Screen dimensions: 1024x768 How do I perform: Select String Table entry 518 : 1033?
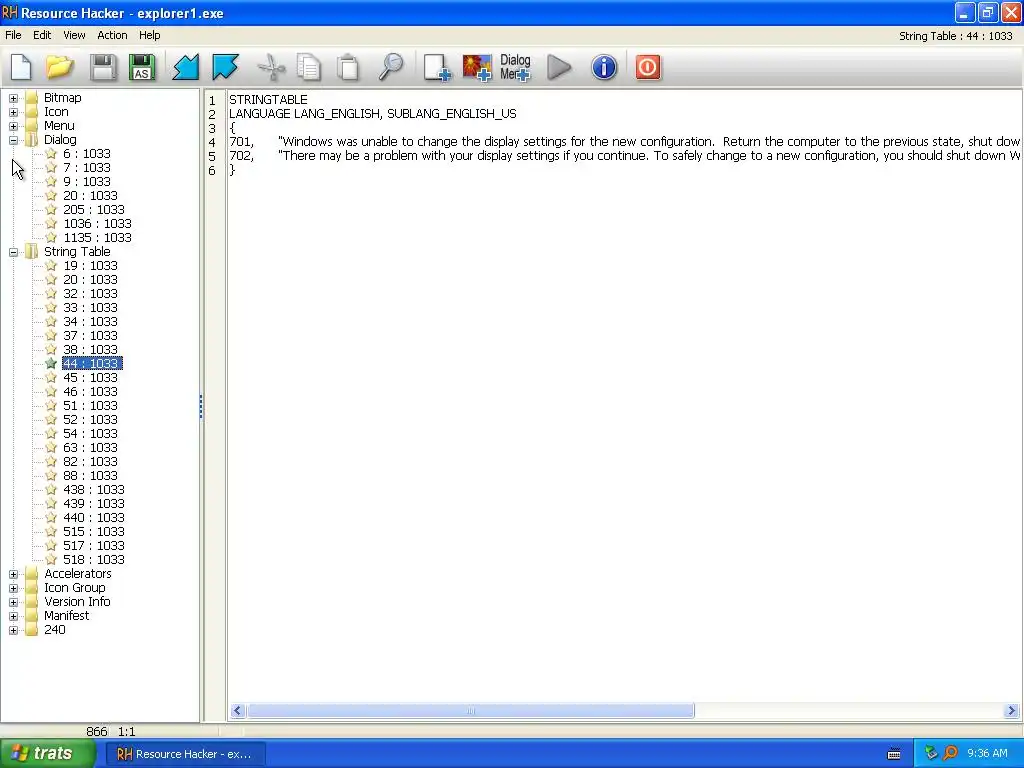tap(93, 560)
